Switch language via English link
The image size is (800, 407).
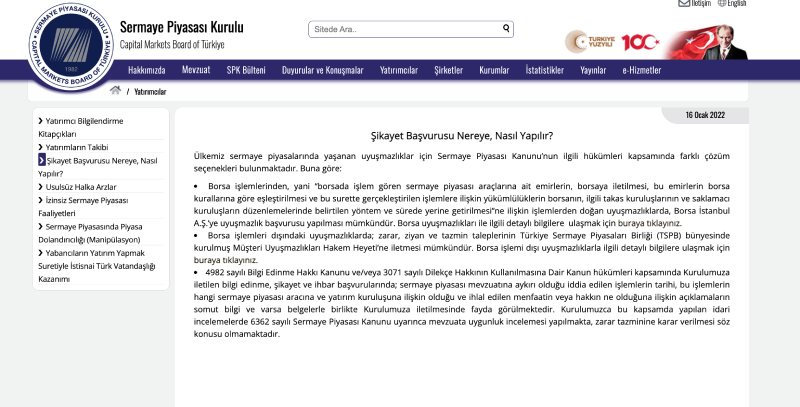[x=737, y=3]
